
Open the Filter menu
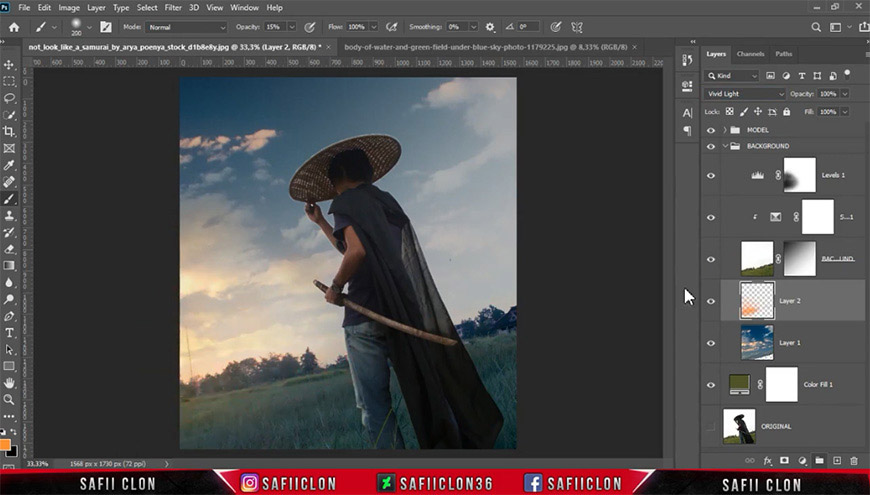click(x=173, y=8)
